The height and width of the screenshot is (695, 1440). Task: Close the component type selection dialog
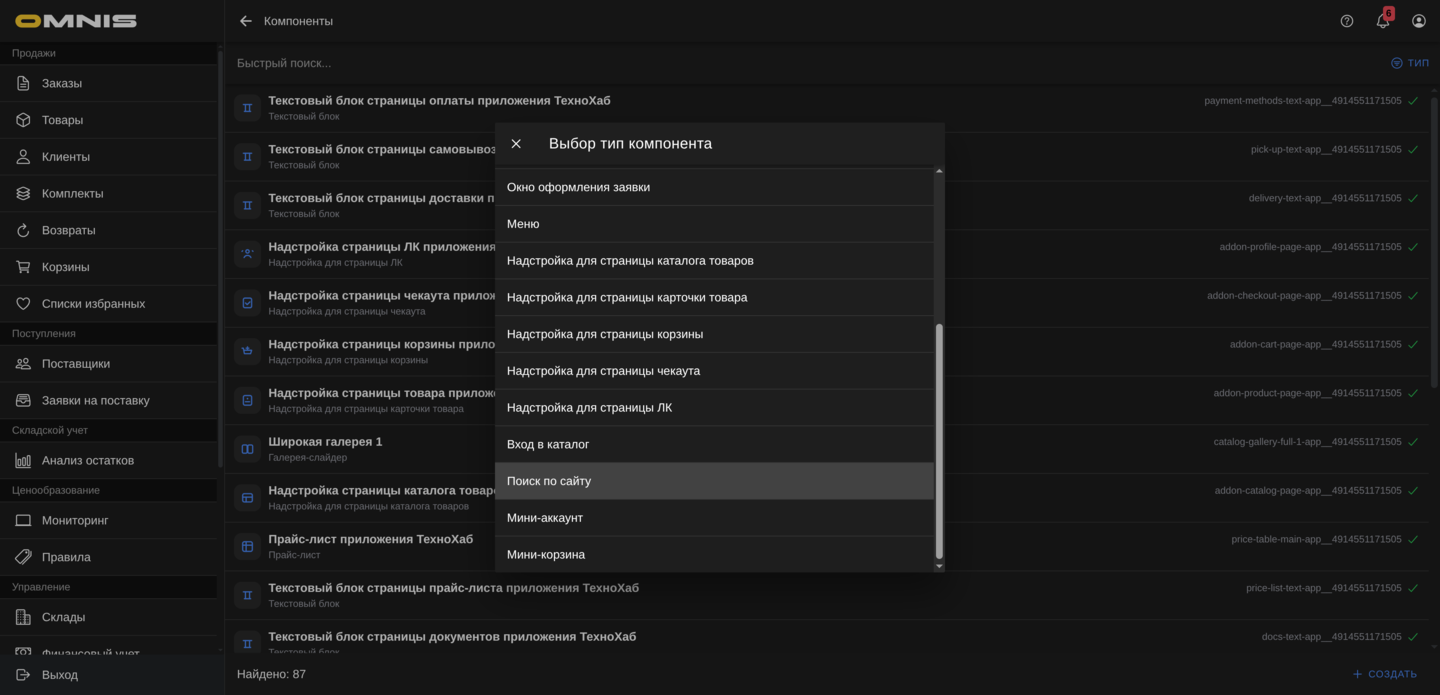pyautogui.click(x=516, y=144)
